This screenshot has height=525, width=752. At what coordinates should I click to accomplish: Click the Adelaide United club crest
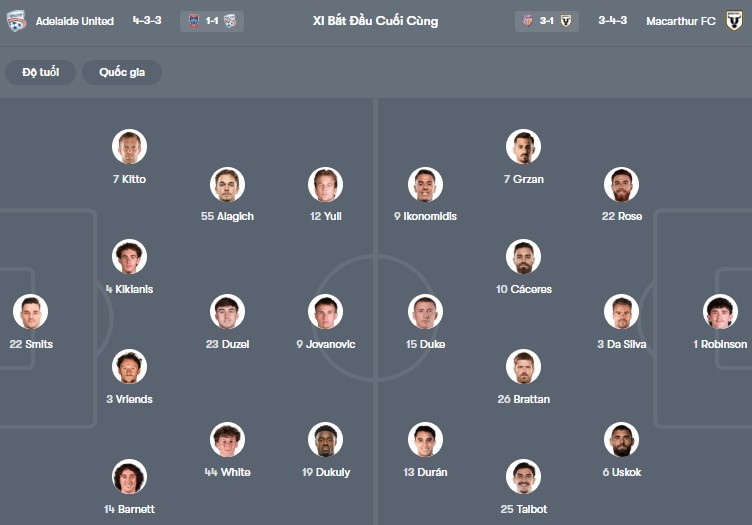(15, 20)
